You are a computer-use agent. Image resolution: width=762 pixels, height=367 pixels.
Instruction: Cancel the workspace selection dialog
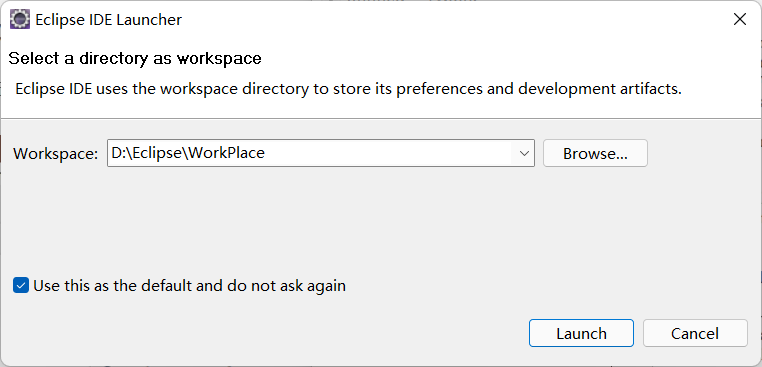click(x=695, y=333)
